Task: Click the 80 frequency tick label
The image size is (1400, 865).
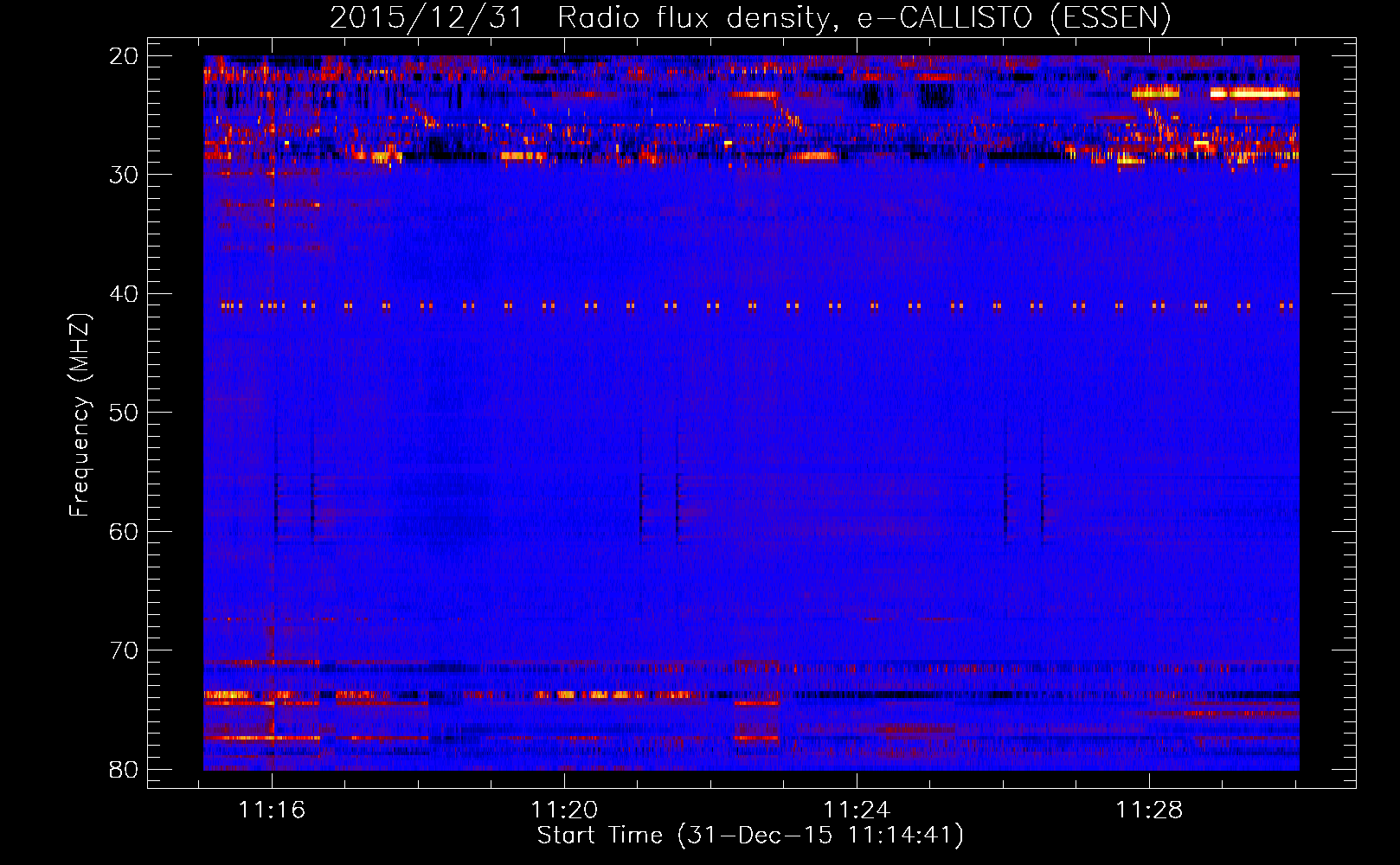Action: coord(125,769)
